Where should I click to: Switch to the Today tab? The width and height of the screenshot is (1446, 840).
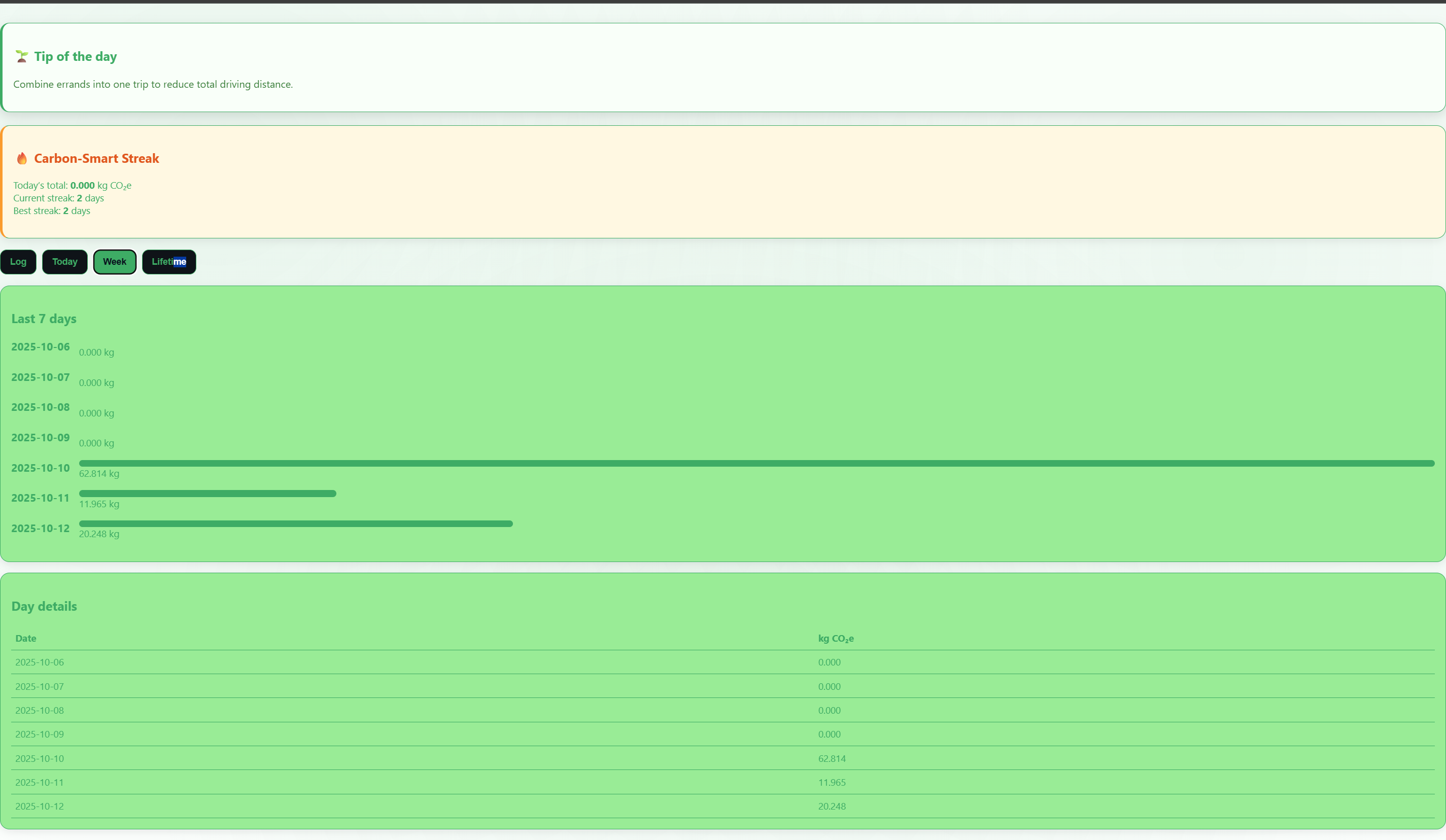(65, 262)
